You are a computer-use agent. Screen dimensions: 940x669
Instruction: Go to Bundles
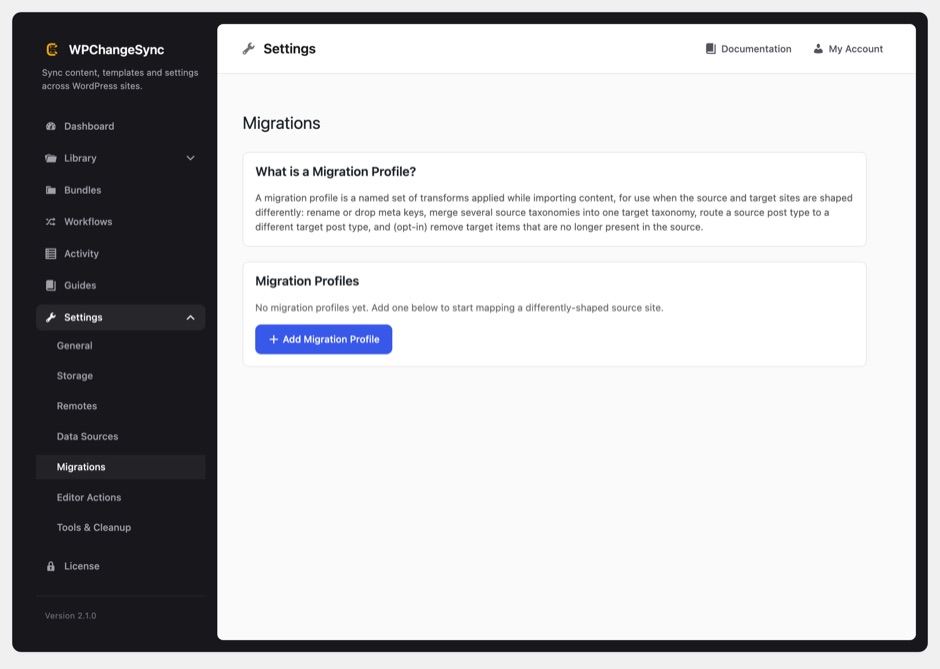click(120, 190)
